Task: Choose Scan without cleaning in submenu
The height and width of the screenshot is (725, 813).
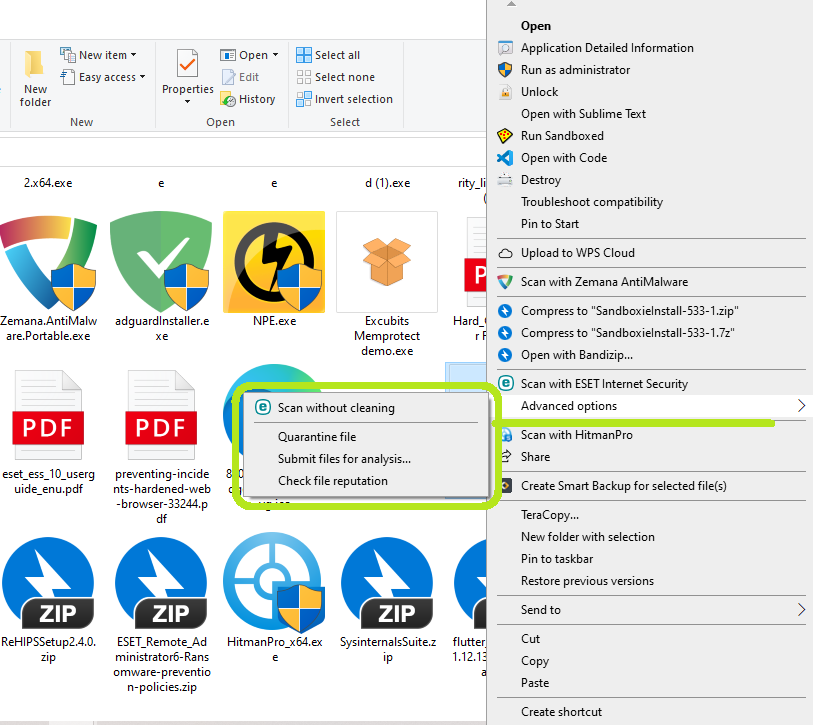Action: point(366,408)
